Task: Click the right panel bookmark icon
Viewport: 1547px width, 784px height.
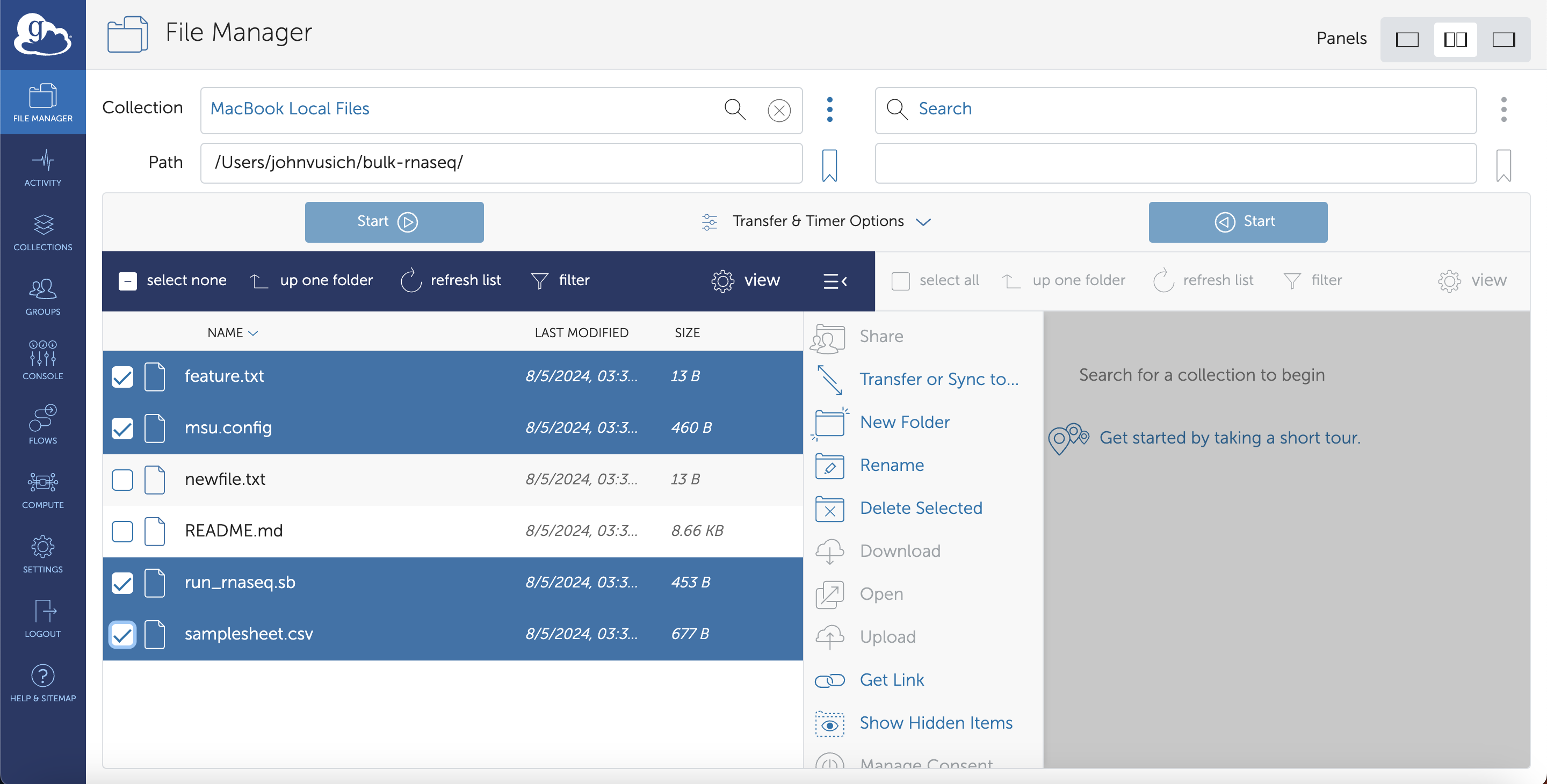Action: (x=1503, y=165)
